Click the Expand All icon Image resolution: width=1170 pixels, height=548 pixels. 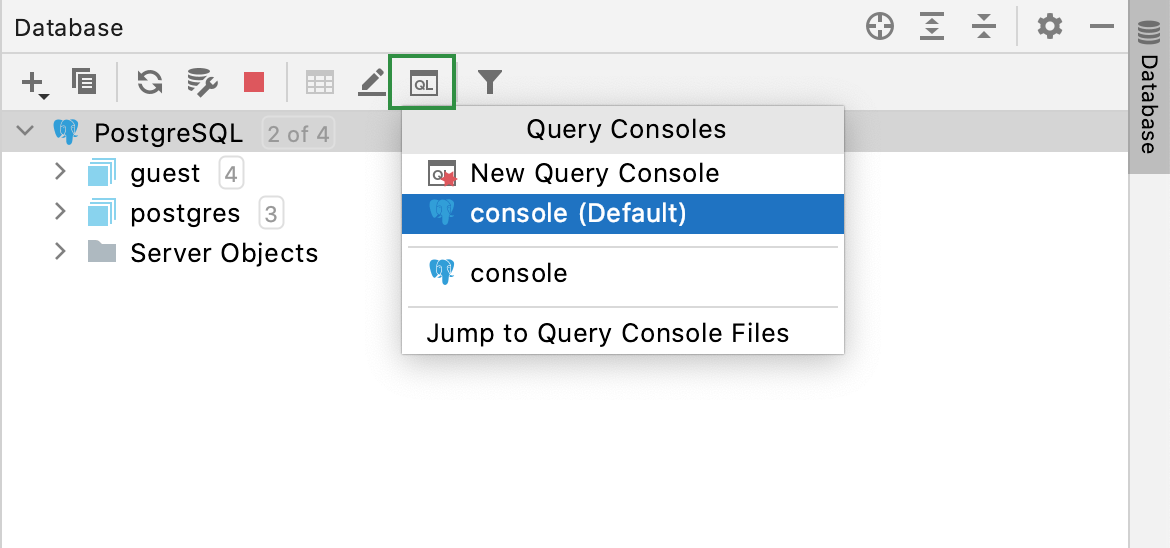pyautogui.click(x=932, y=28)
